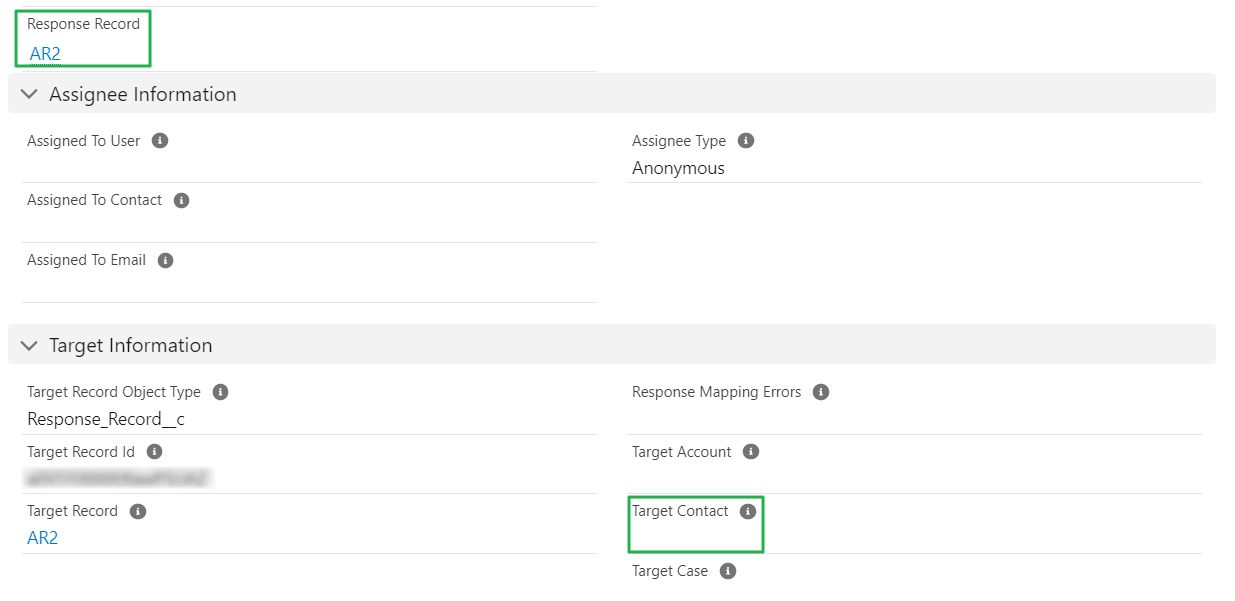Open the AR2 Target Record link
The width and height of the screenshot is (1235, 601).
(x=41, y=537)
